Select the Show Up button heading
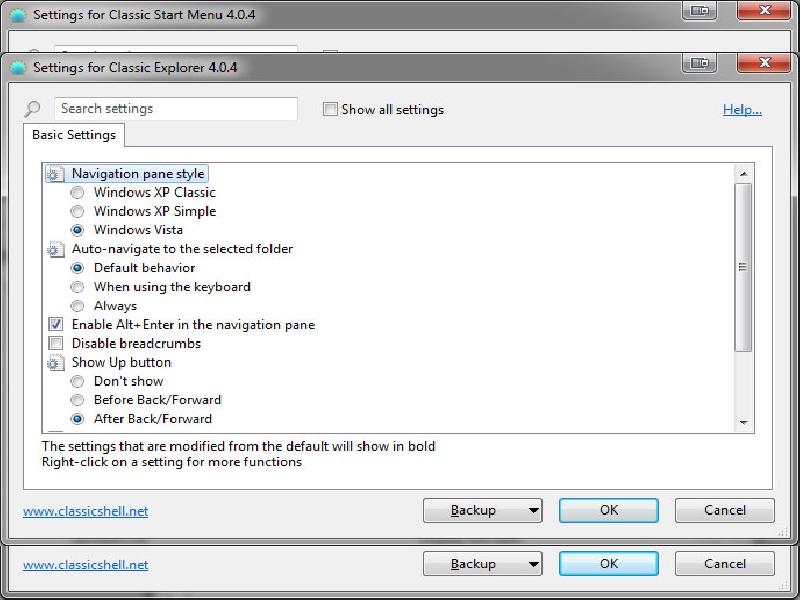The width and height of the screenshot is (800, 600). coord(121,362)
